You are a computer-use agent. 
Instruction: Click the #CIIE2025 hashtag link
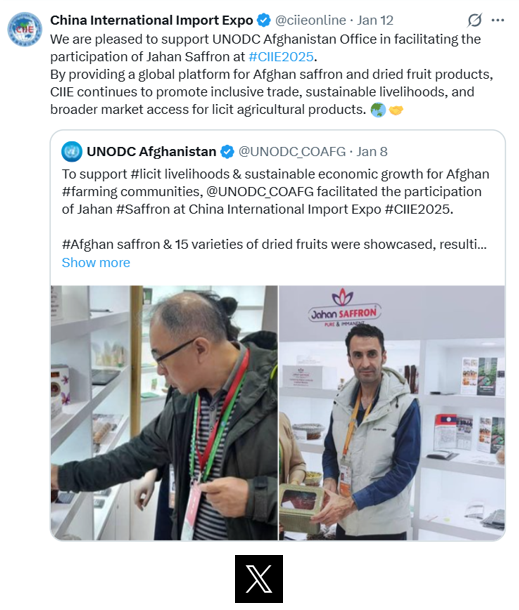[281, 57]
